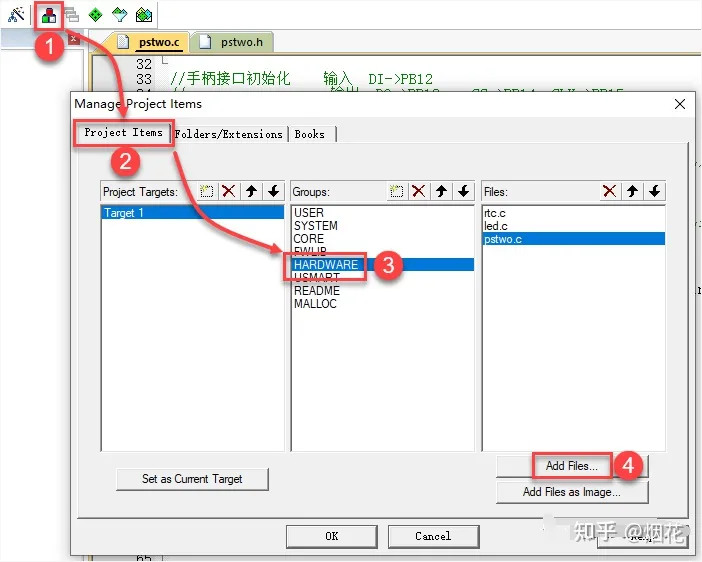Image resolution: width=702 pixels, height=562 pixels.
Task: Close the Manage Project Items dialog
Action: [680, 104]
